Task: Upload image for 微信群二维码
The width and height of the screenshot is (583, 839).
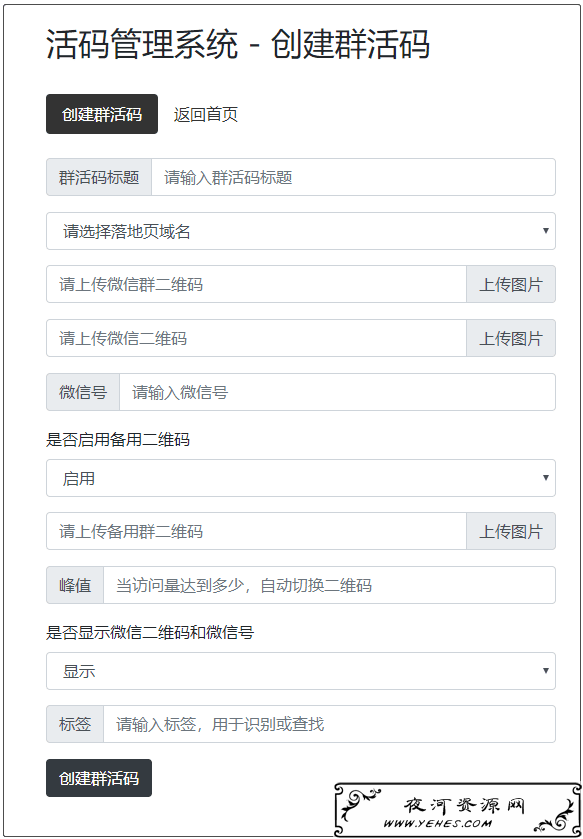Action: 511,284
